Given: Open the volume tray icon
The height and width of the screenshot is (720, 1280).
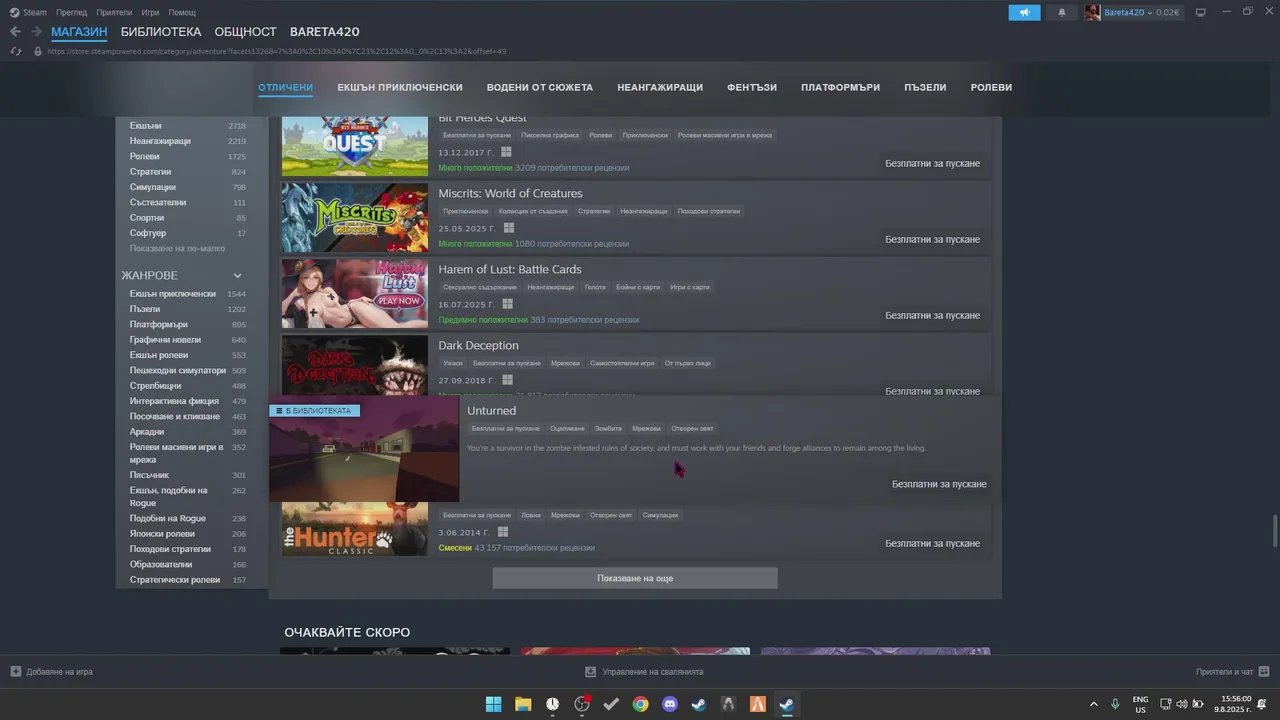Looking at the screenshot, I should 1182,704.
